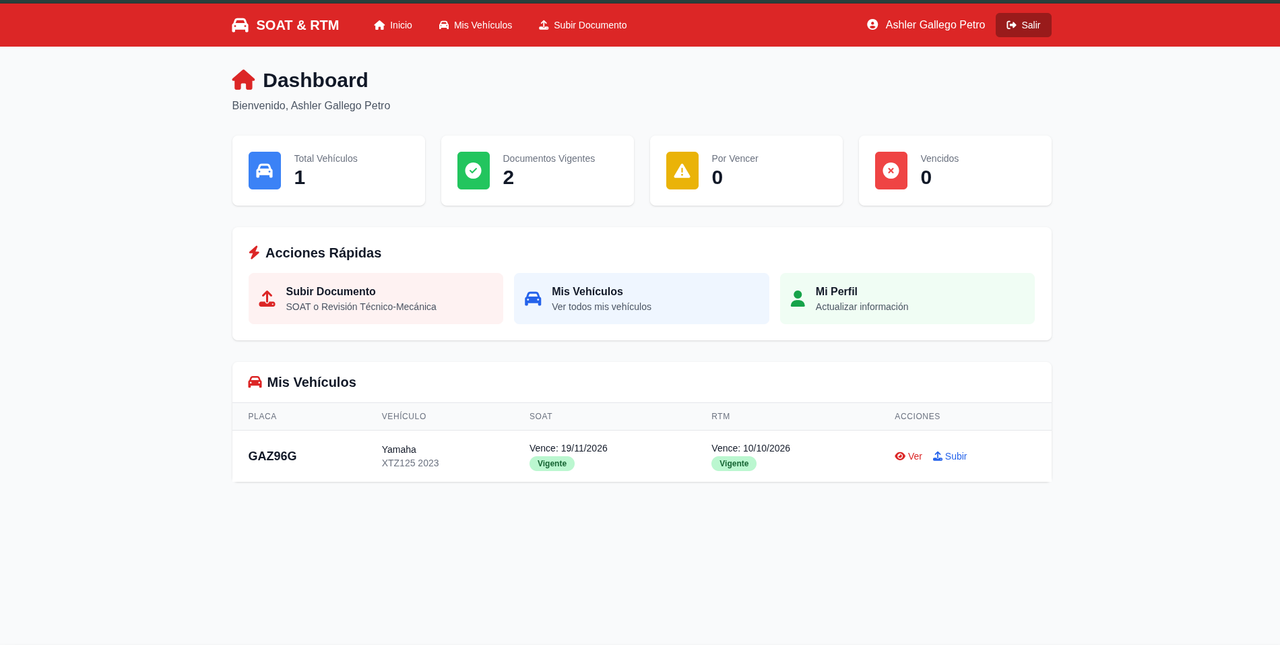Click the car icon in Mis Vehículos nav item
This screenshot has width=1280, height=645.
coord(444,25)
